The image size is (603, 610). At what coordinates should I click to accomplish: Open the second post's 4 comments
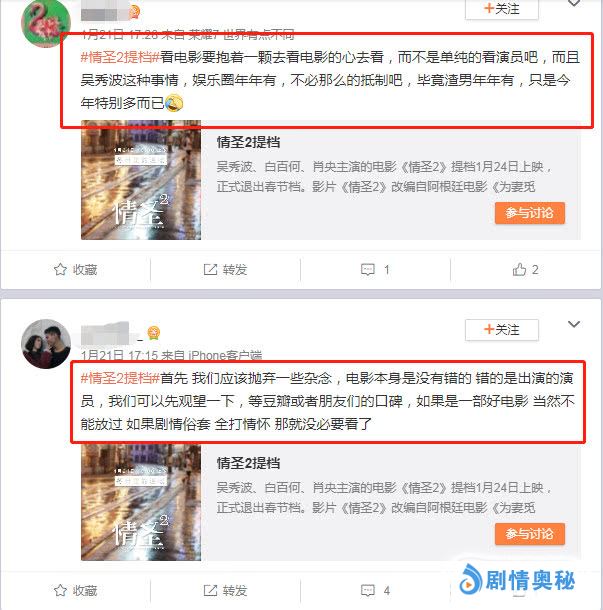point(368,590)
